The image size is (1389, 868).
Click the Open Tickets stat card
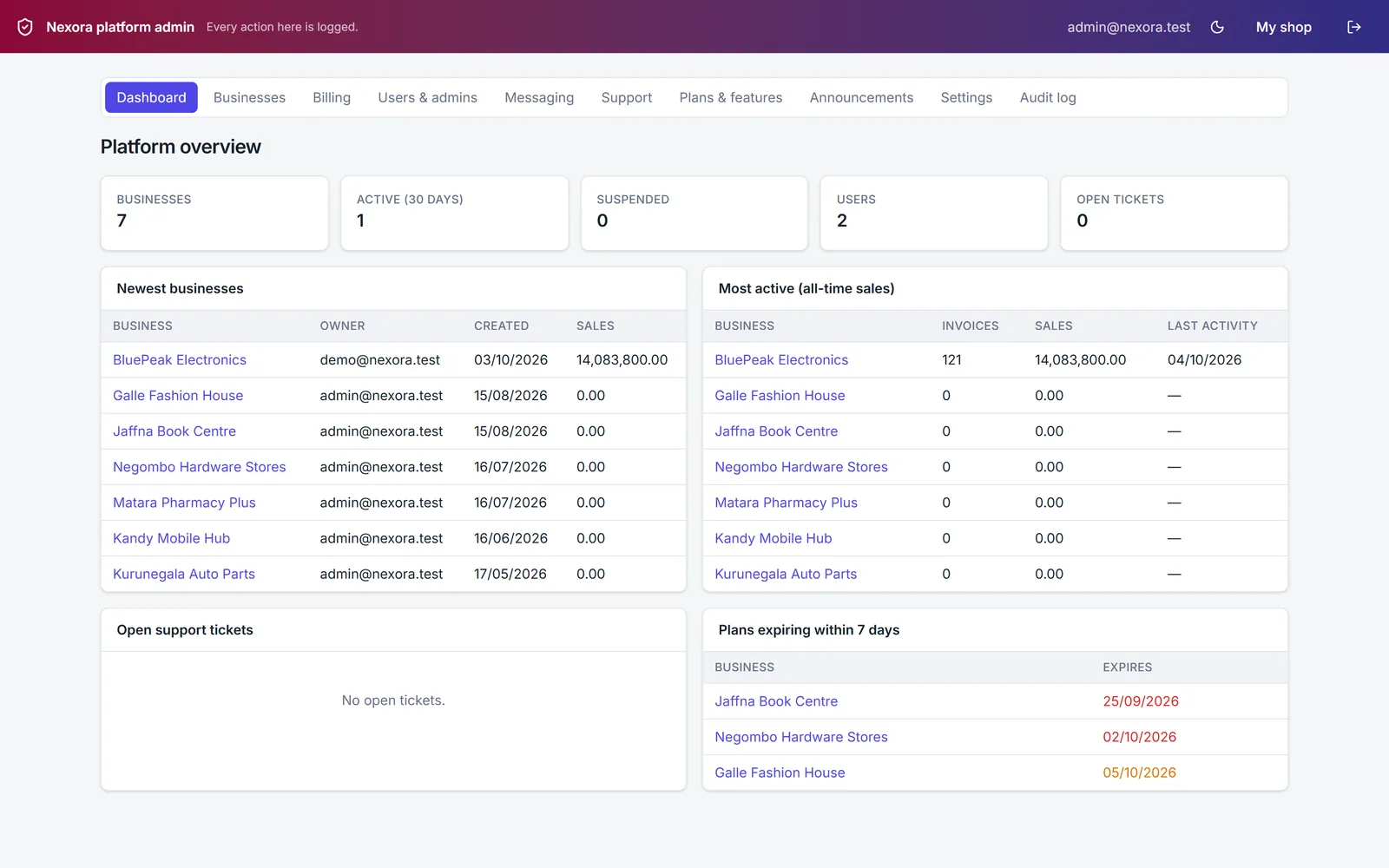1174,214
